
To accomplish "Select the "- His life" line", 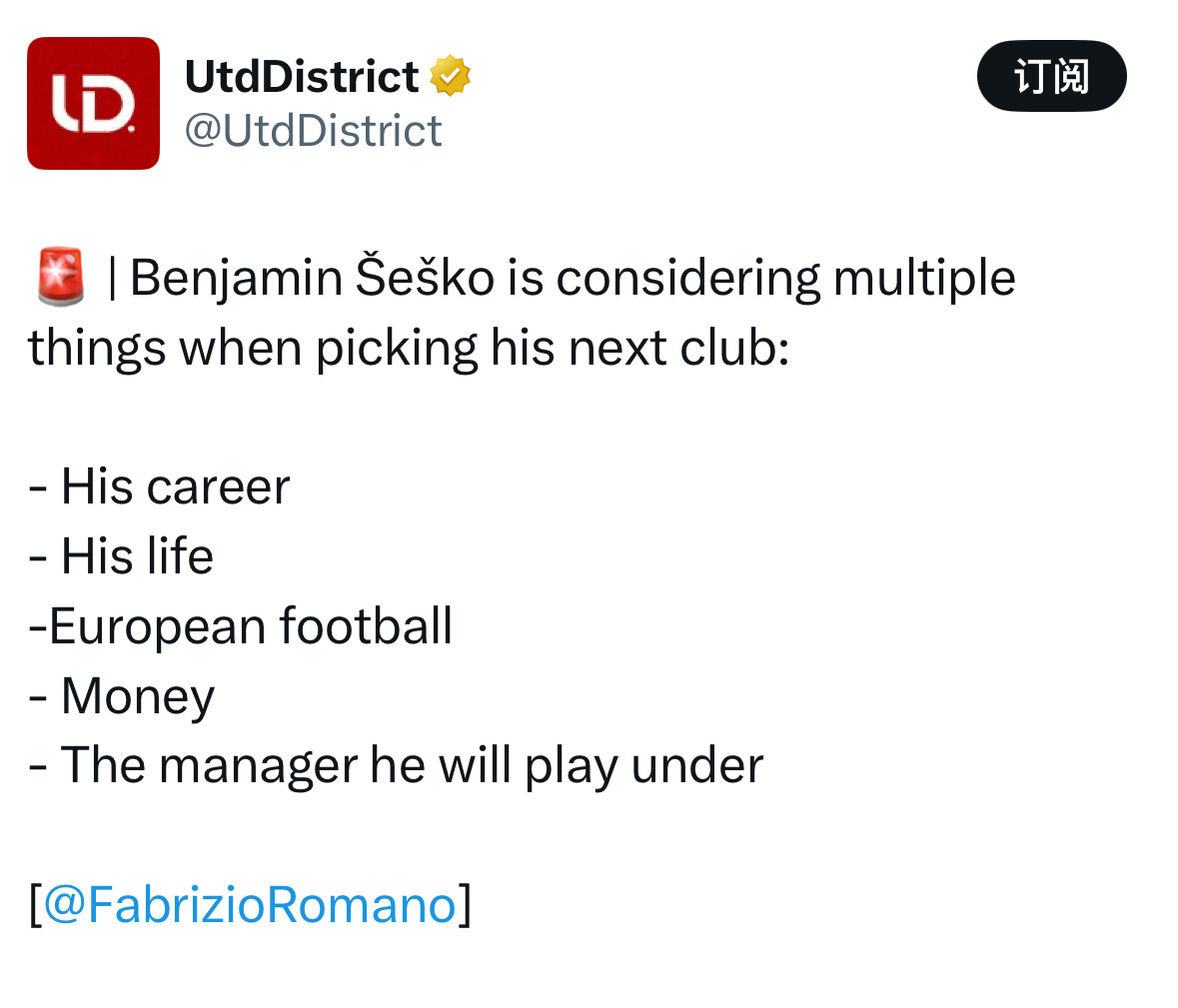I will pos(121,555).
